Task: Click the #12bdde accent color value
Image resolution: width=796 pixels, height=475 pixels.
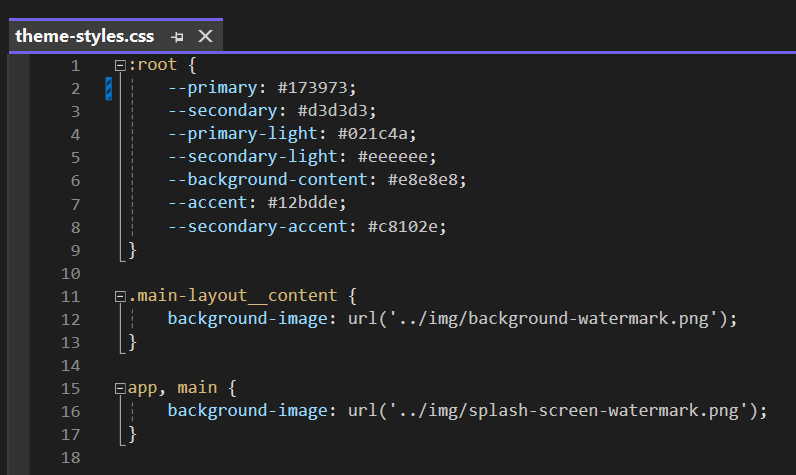Action: pyautogui.click(x=305, y=203)
